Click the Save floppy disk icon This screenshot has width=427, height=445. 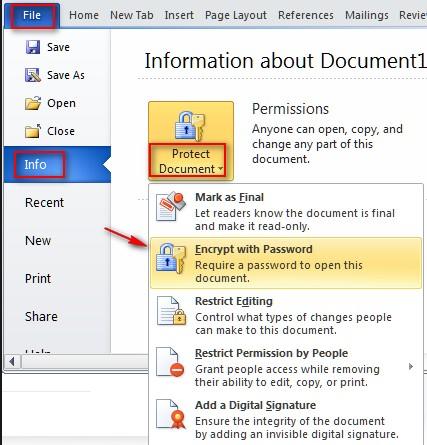click(33, 47)
